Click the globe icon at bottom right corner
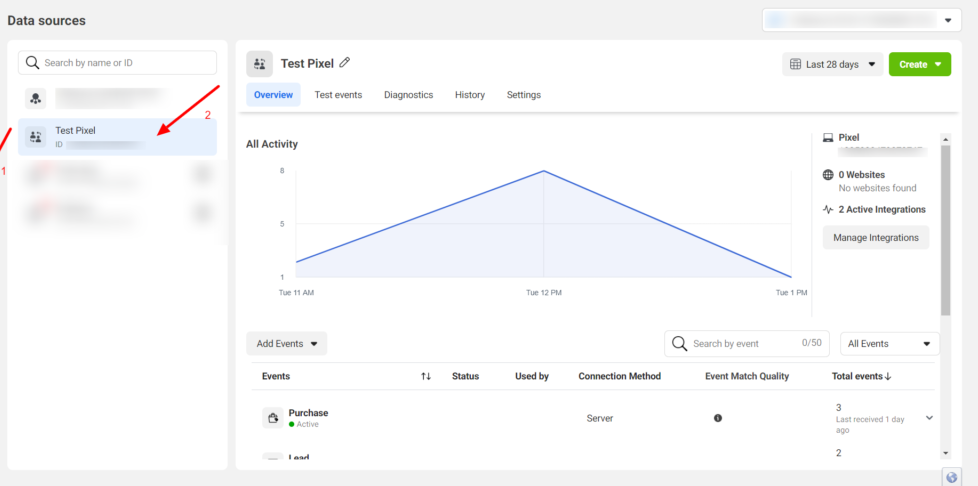978x486 pixels. (x=951, y=477)
